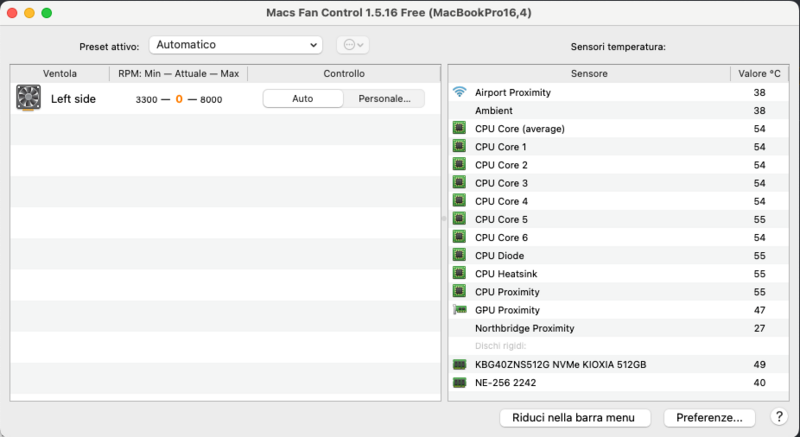This screenshot has width=800, height=437.
Task: Click the Ventola column header
Action: point(60,74)
